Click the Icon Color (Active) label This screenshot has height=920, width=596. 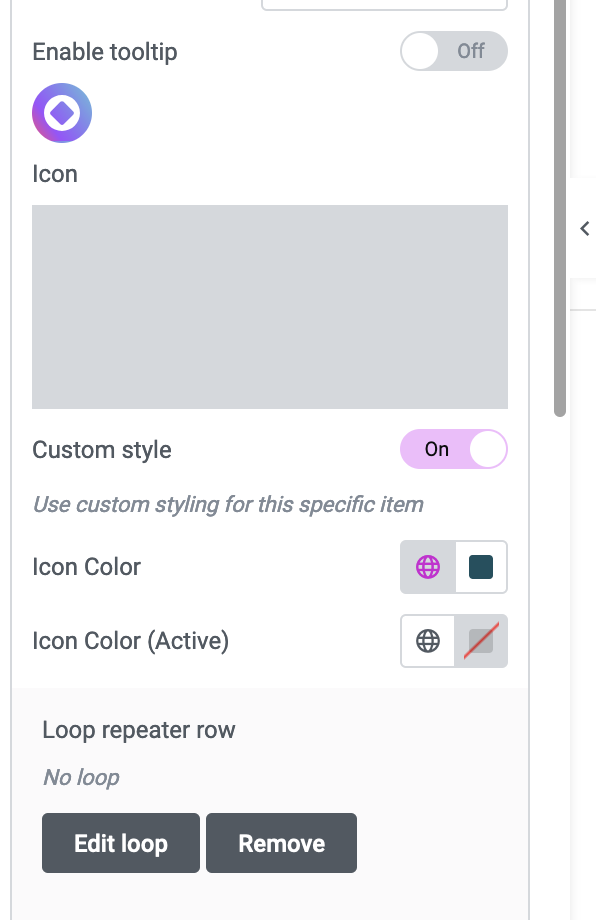pyautogui.click(x=131, y=641)
